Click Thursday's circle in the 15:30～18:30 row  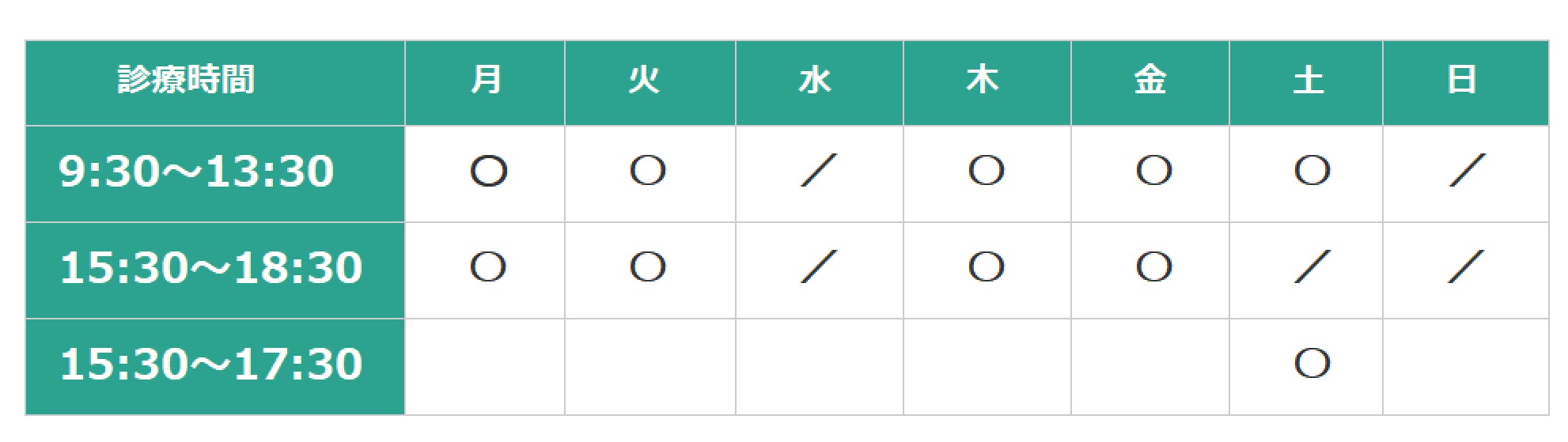tap(986, 268)
